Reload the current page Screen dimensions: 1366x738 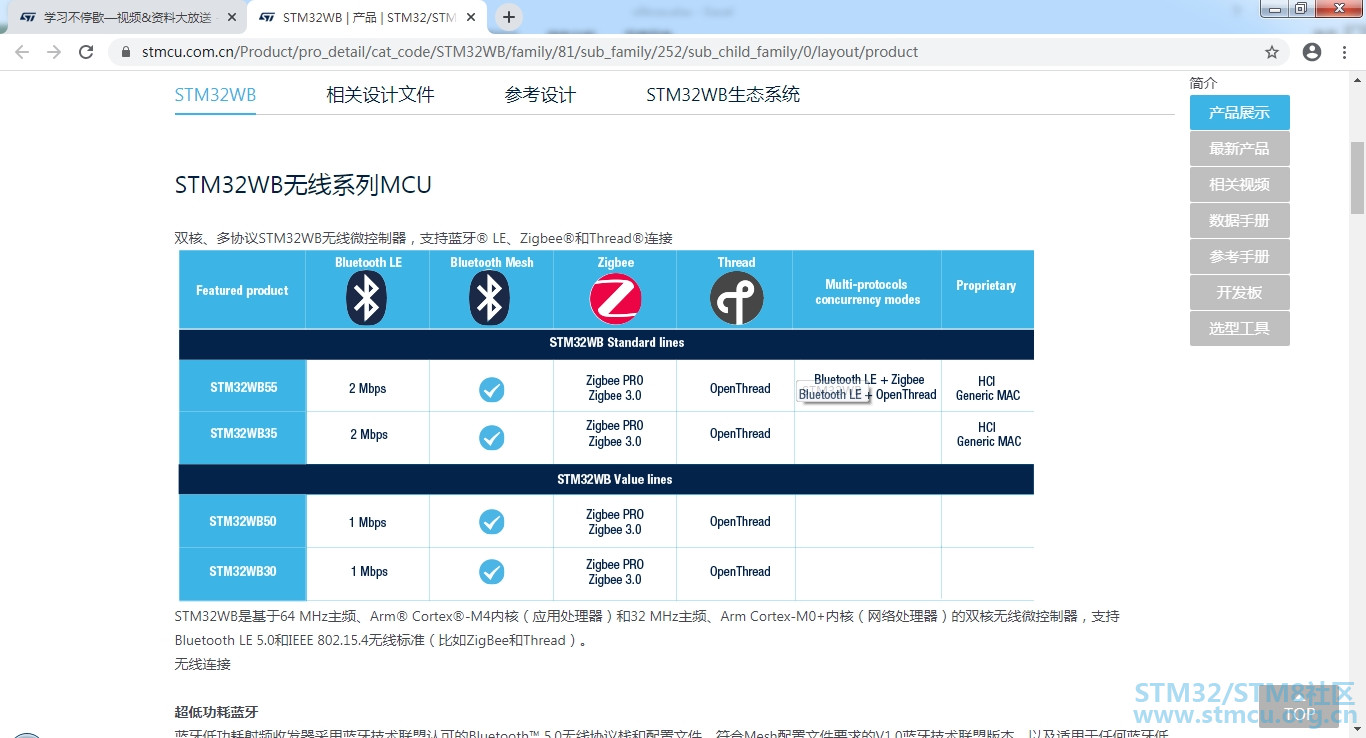pyautogui.click(x=86, y=52)
